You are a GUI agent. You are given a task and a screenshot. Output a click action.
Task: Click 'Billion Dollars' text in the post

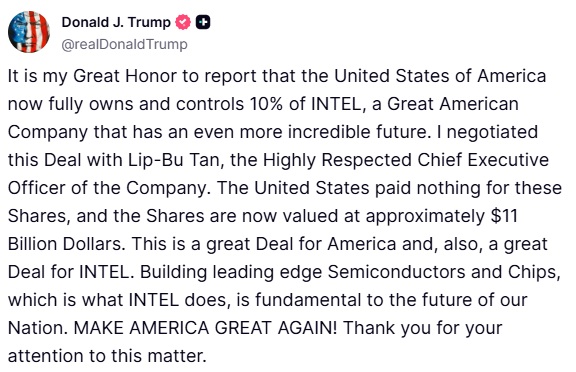(65, 244)
